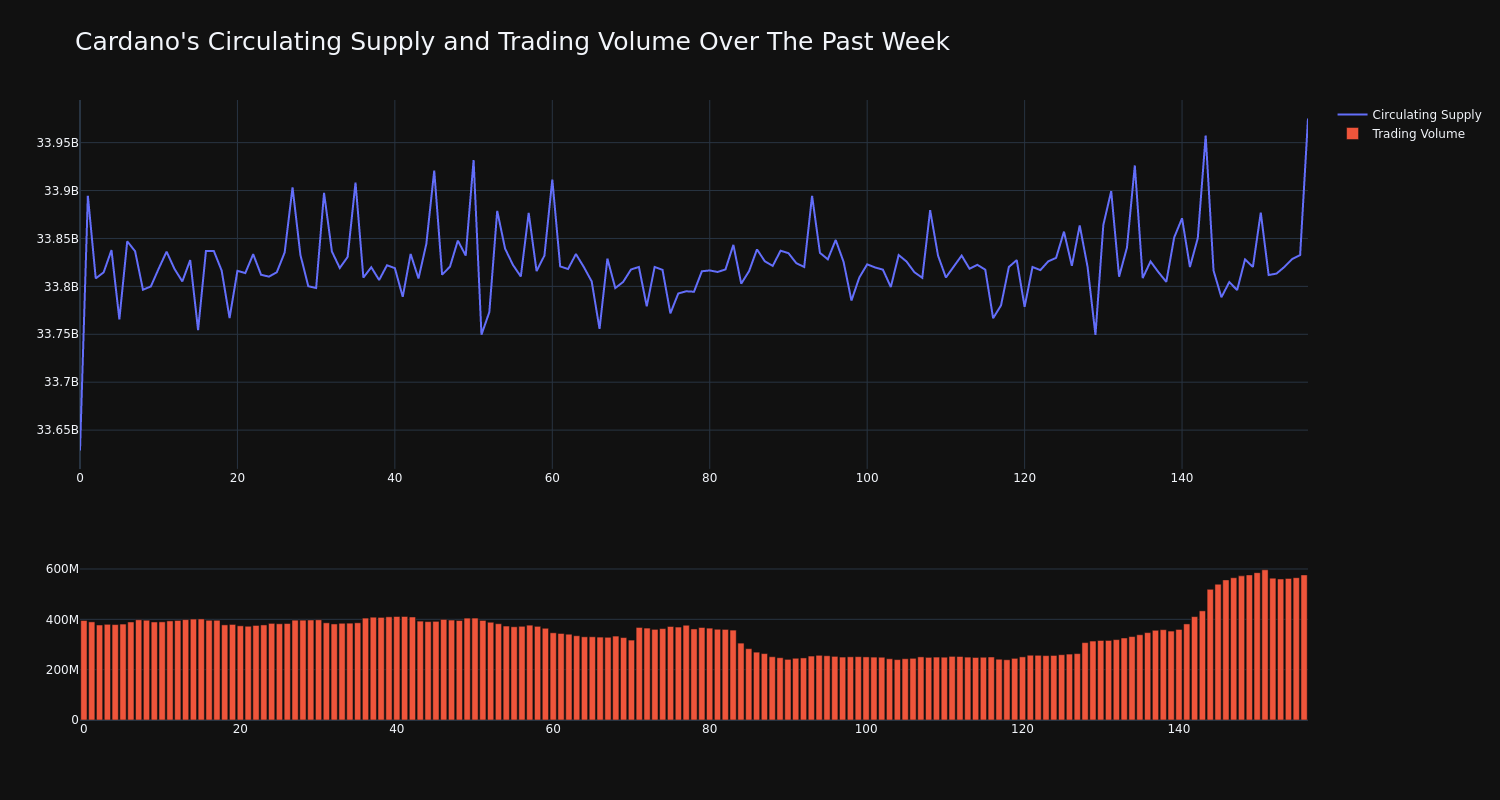The width and height of the screenshot is (1500, 800).
Task: Click the tallest trading volume bar near 600M
Action: 1265,645
